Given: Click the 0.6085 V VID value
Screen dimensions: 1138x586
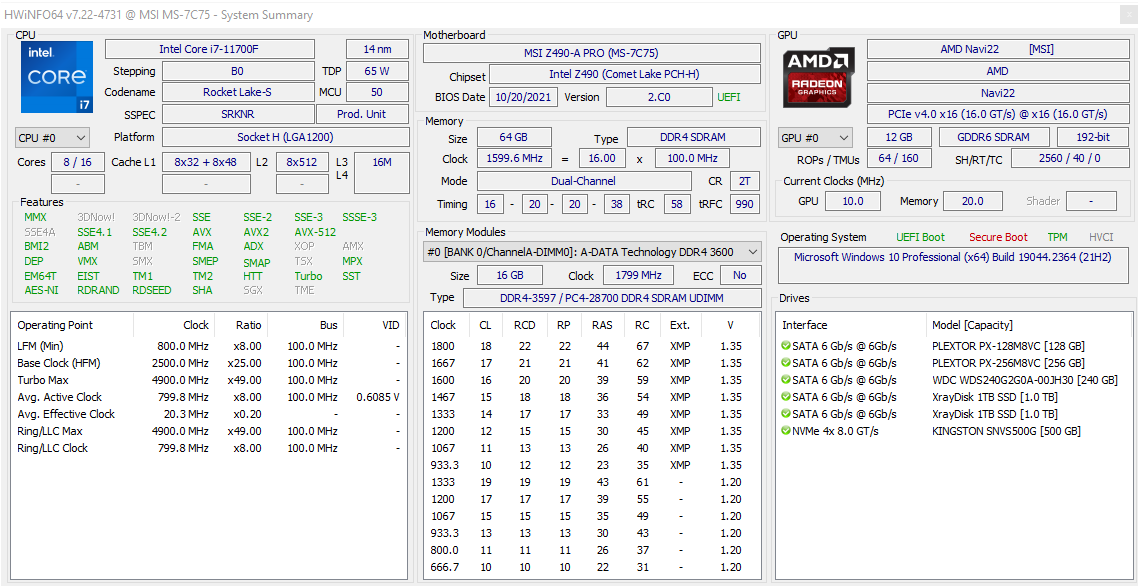Looking at the screenshot, I should coord(378,397).
